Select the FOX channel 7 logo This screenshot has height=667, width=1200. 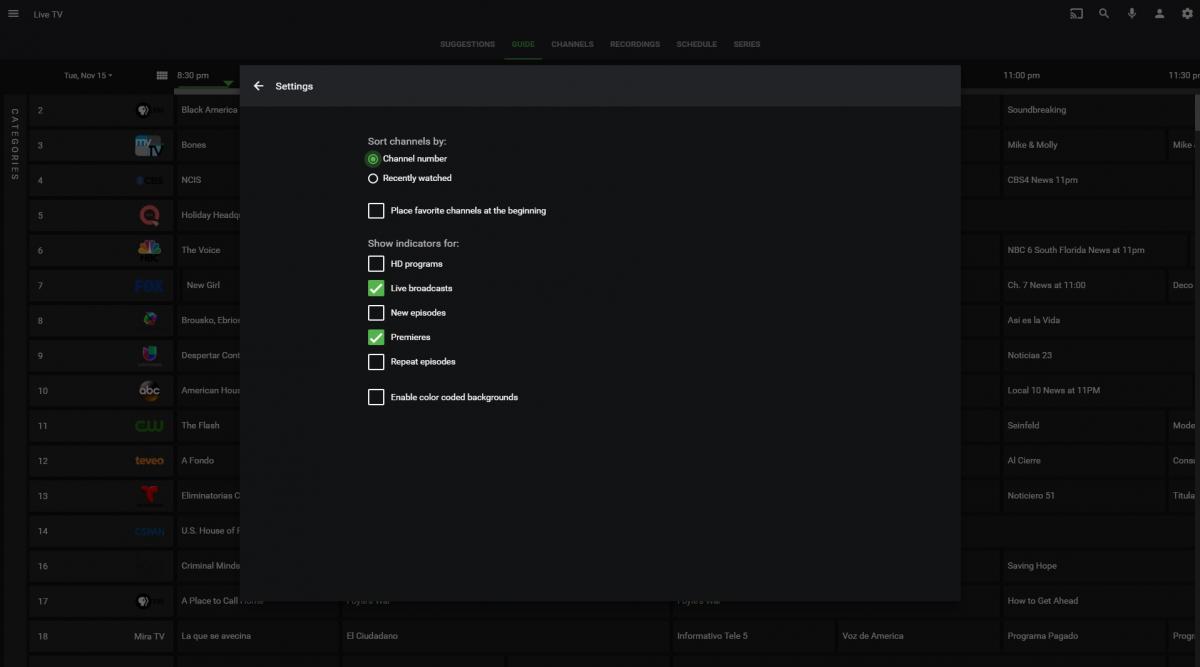(149, 286)
